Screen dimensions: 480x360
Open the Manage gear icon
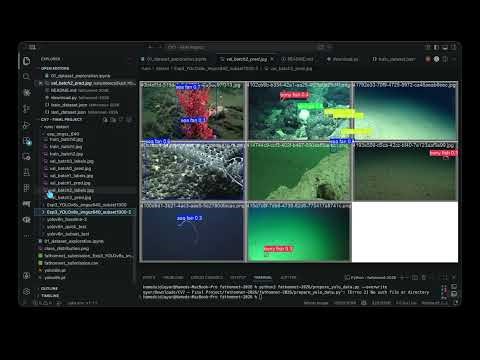pos(27,292)
